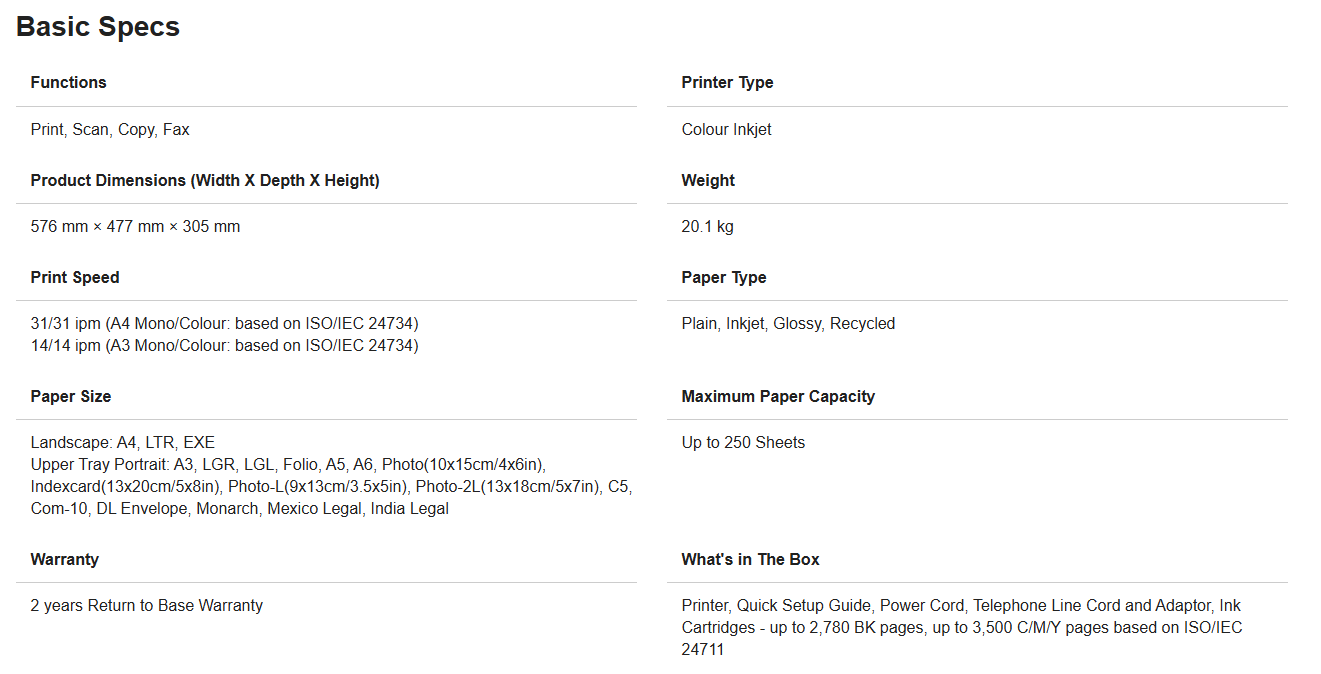The height and width of the screenshot is (674, 1321).
Task: Click the Weight label
Action: tap(708, 181)
